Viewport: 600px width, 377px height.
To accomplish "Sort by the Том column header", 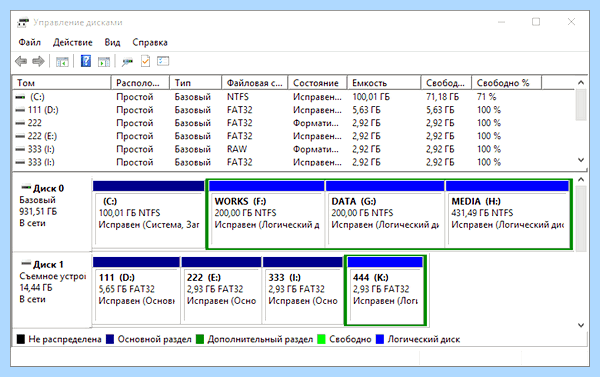I will tap(62, 83).
